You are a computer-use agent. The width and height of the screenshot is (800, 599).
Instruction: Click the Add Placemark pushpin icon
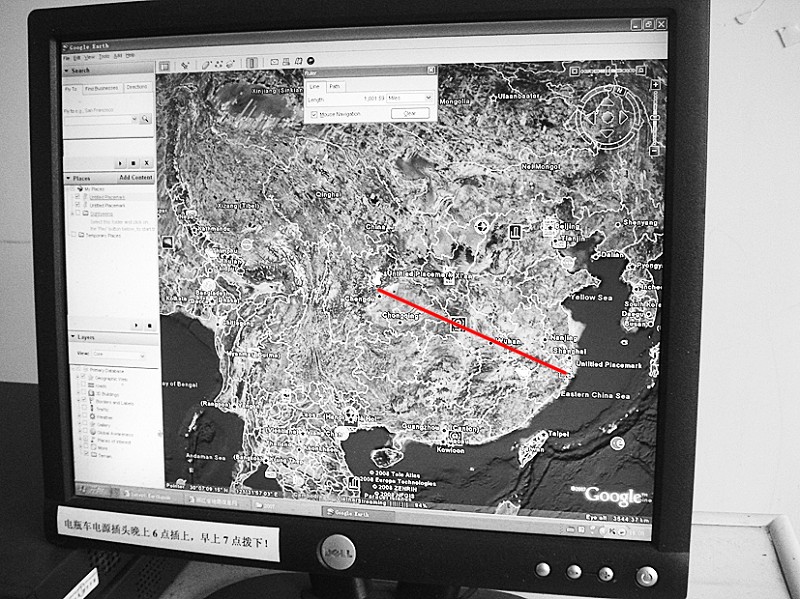tap(186, 65)
